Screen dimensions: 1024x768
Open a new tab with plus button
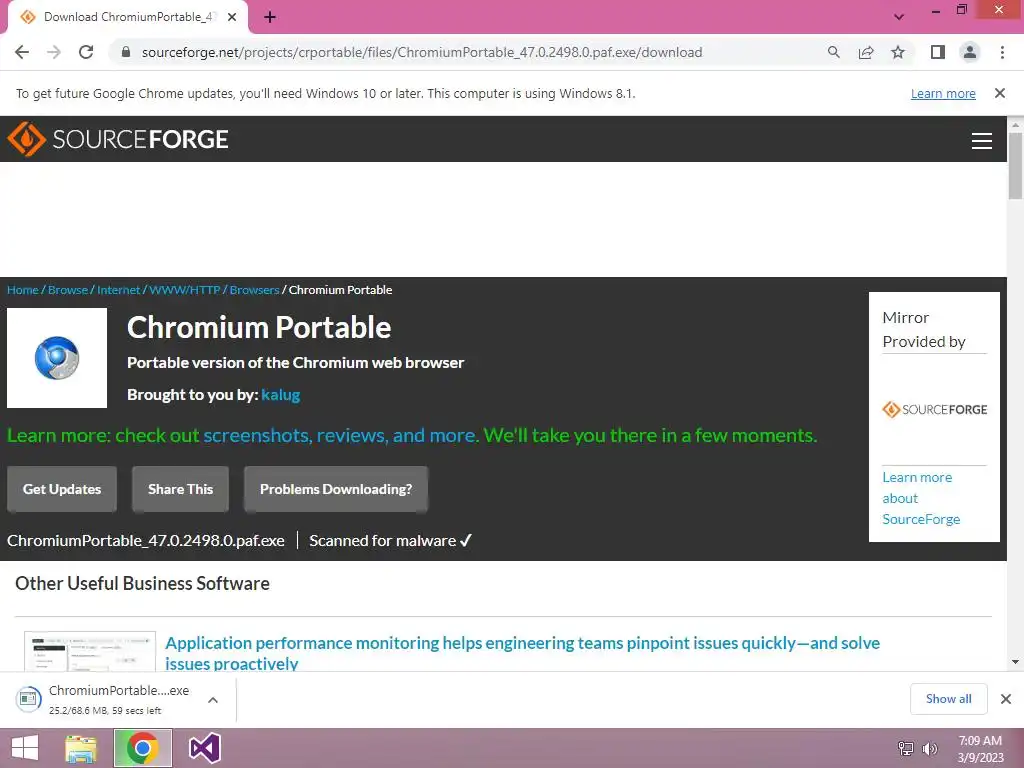[x=270, y=18]
